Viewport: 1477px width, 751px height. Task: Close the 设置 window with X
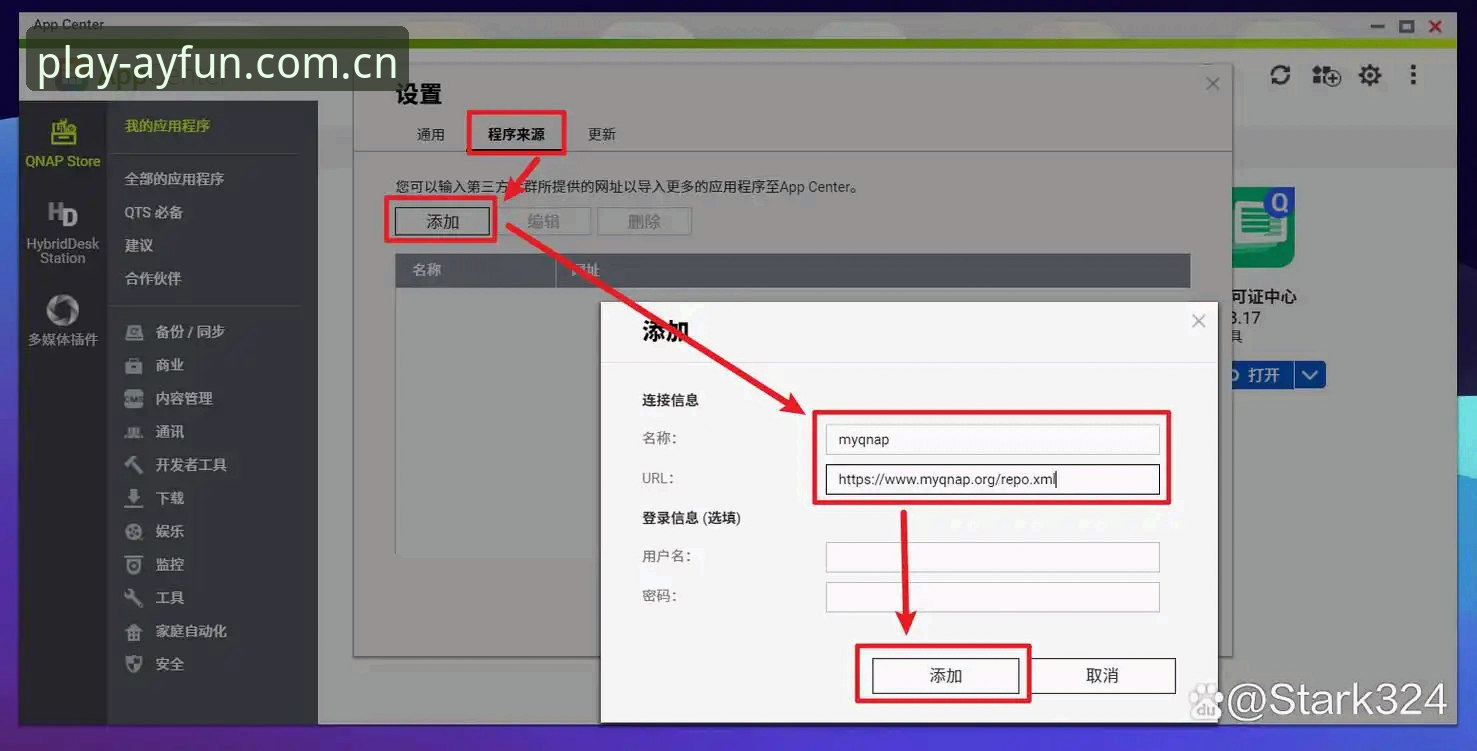(x=1213, y=84)
